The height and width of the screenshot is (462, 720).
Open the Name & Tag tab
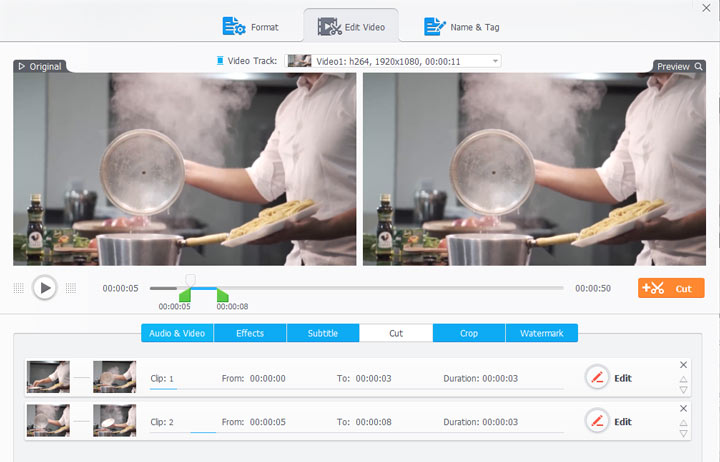pos(461,27)
